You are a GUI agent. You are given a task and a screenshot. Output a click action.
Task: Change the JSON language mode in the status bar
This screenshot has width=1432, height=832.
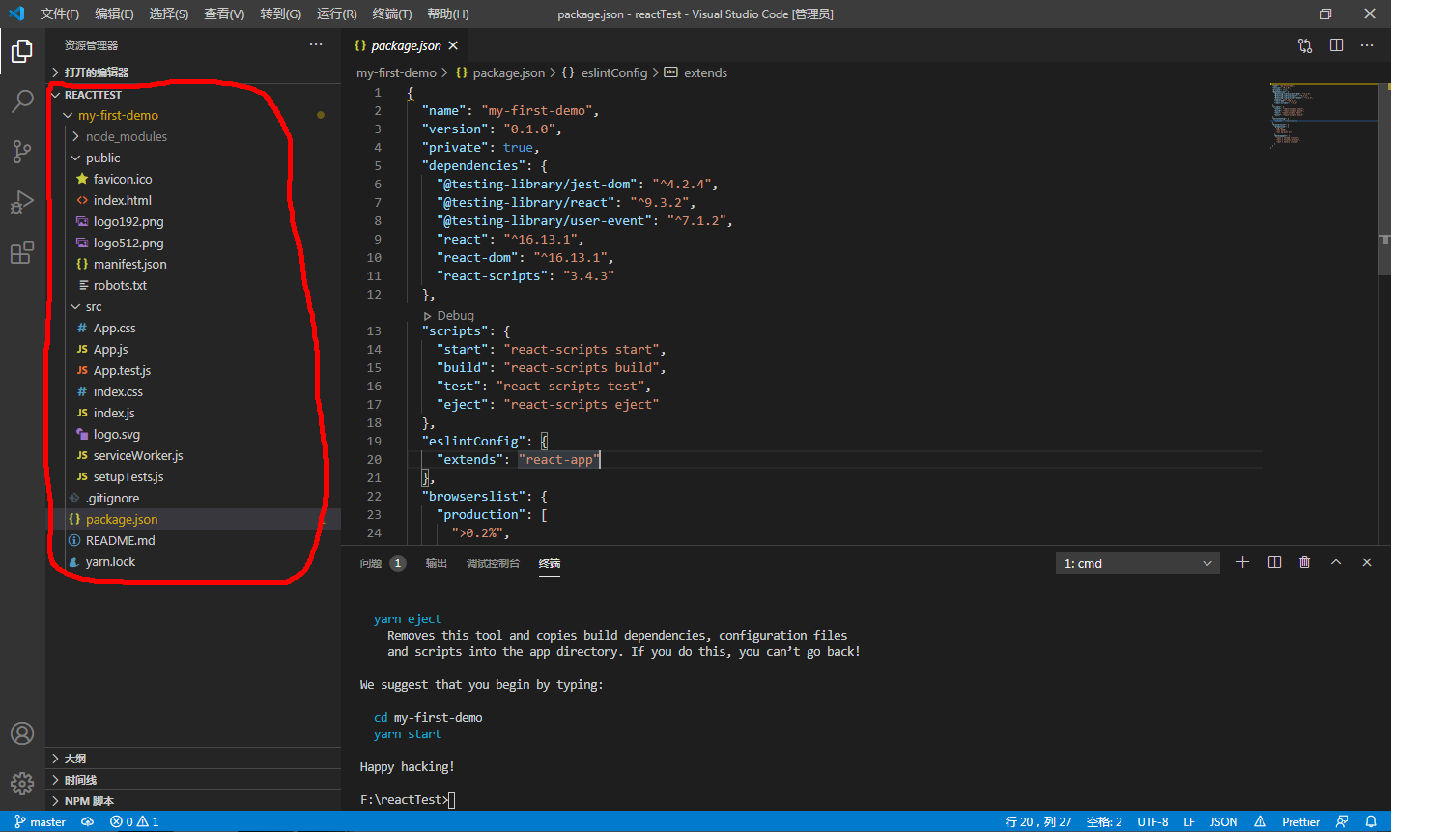[1223, 822]
